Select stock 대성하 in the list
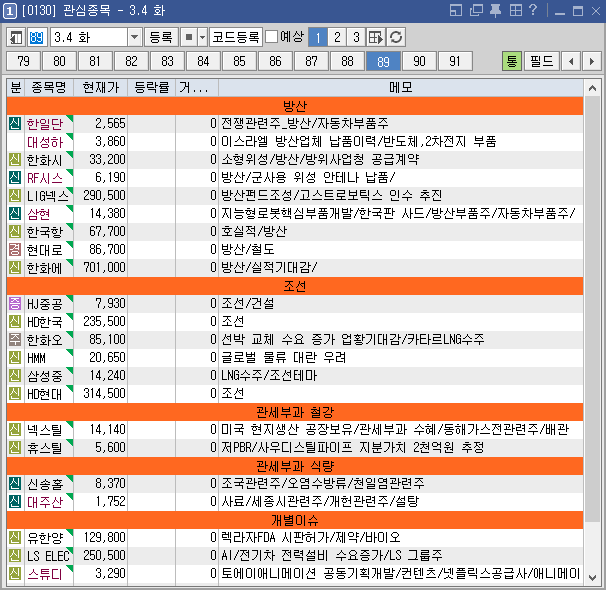 click(x=45, y=142)
